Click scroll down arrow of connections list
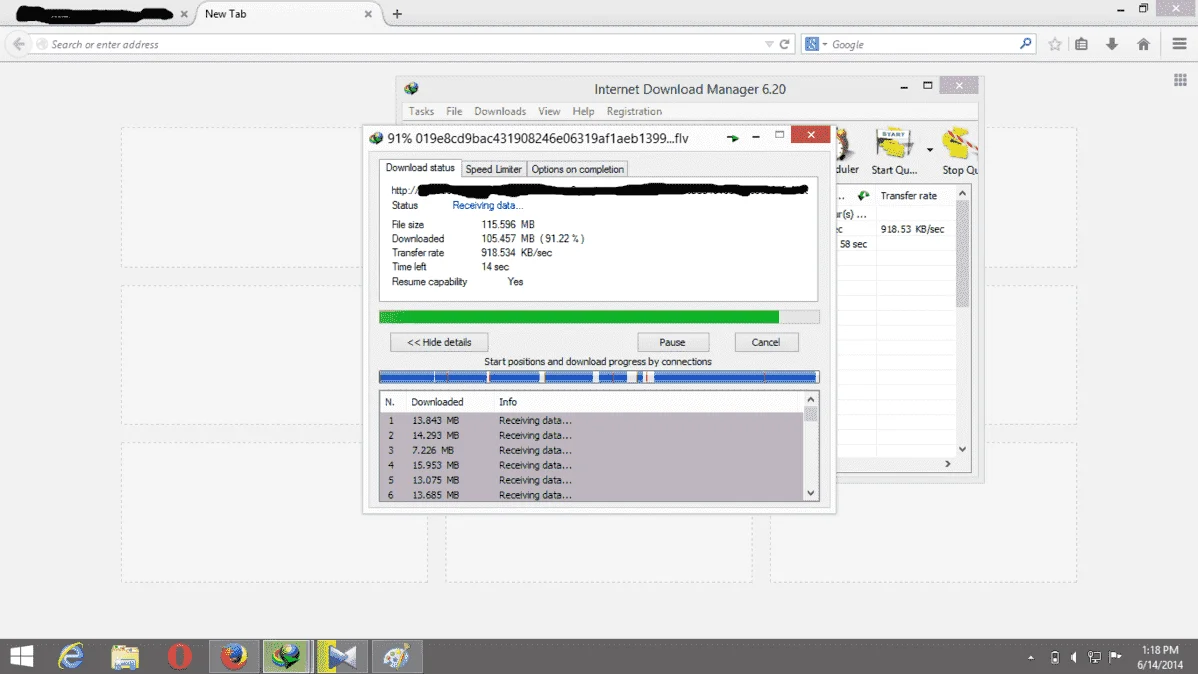Image resolution: width=1198 pixels, height=674 pixels. 811,494
